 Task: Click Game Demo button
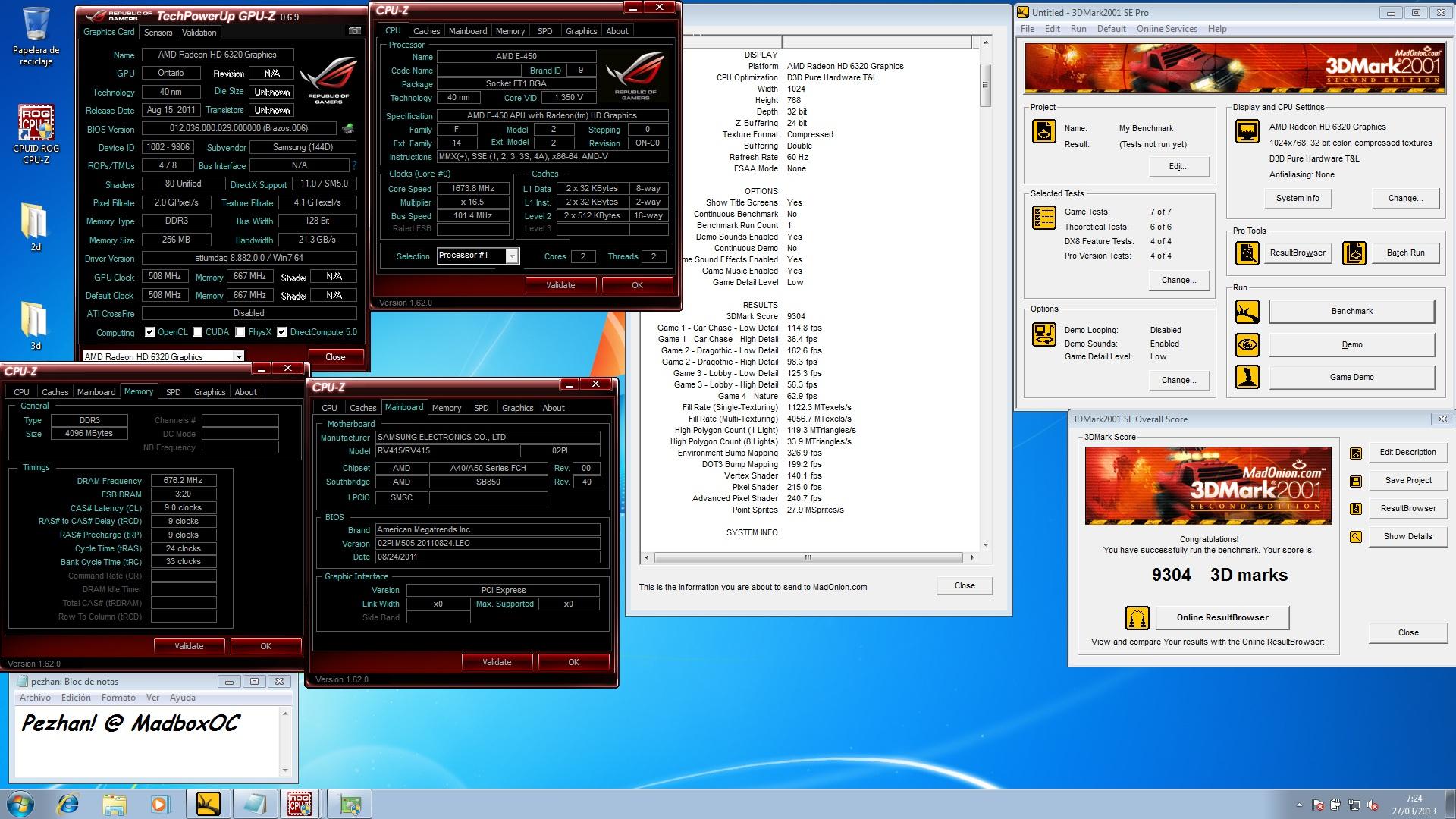pos(1351,377)
